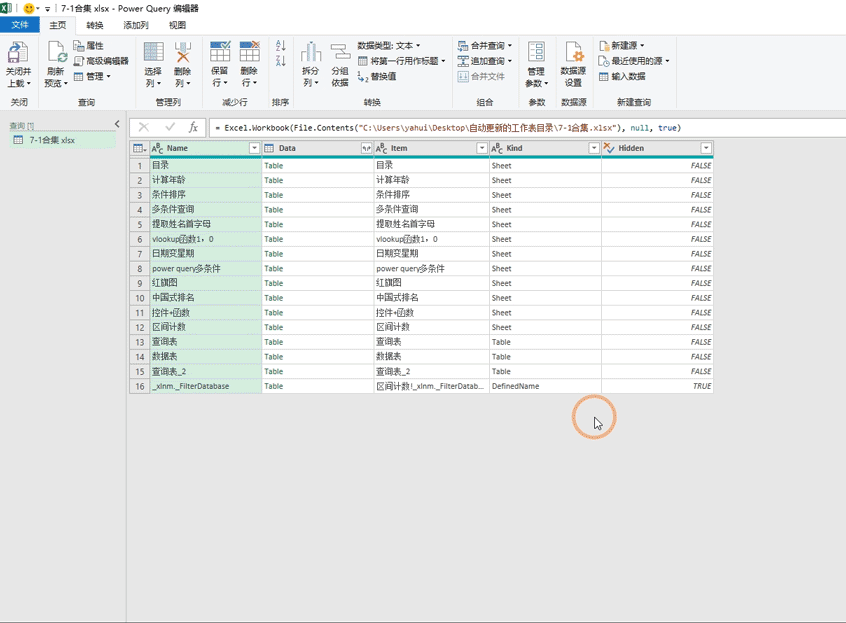The height and width of the screenshot is (623, 846).
Task: Open the Recent Sources (最近使用的源) dropdown
Action: [x=634, y=61]
